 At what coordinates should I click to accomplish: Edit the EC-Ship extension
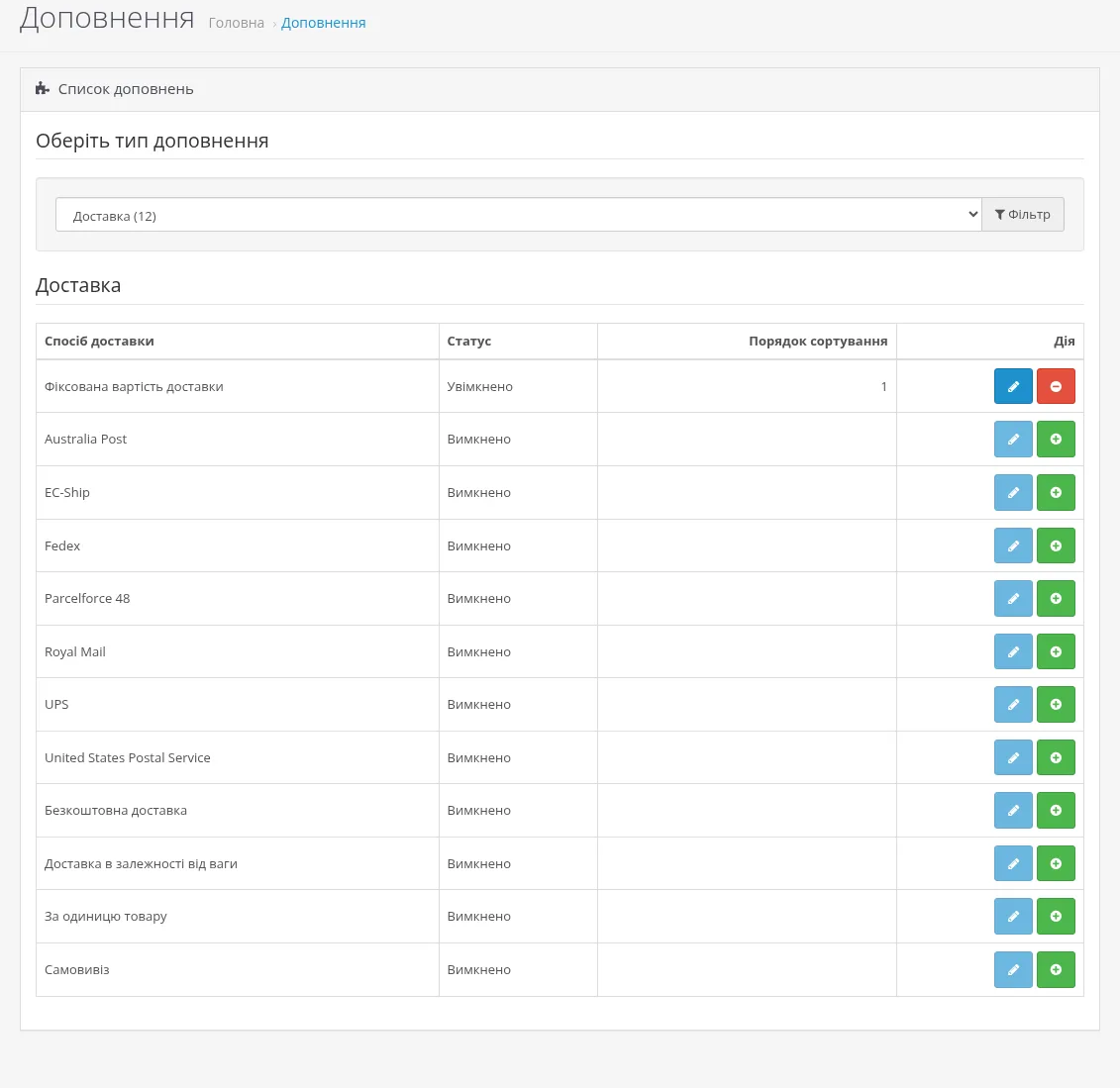pyautogui.click(x=1013, y=493)
